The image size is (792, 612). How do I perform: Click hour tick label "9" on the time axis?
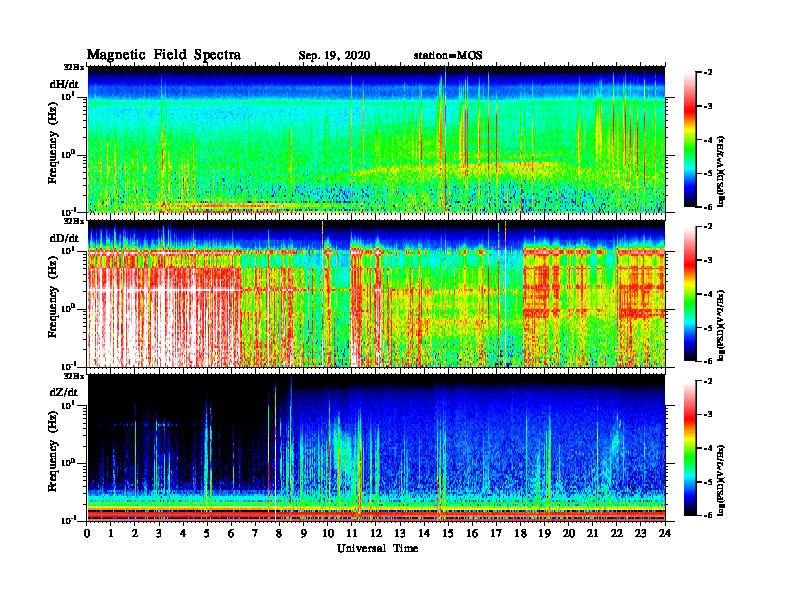point(304,534)
